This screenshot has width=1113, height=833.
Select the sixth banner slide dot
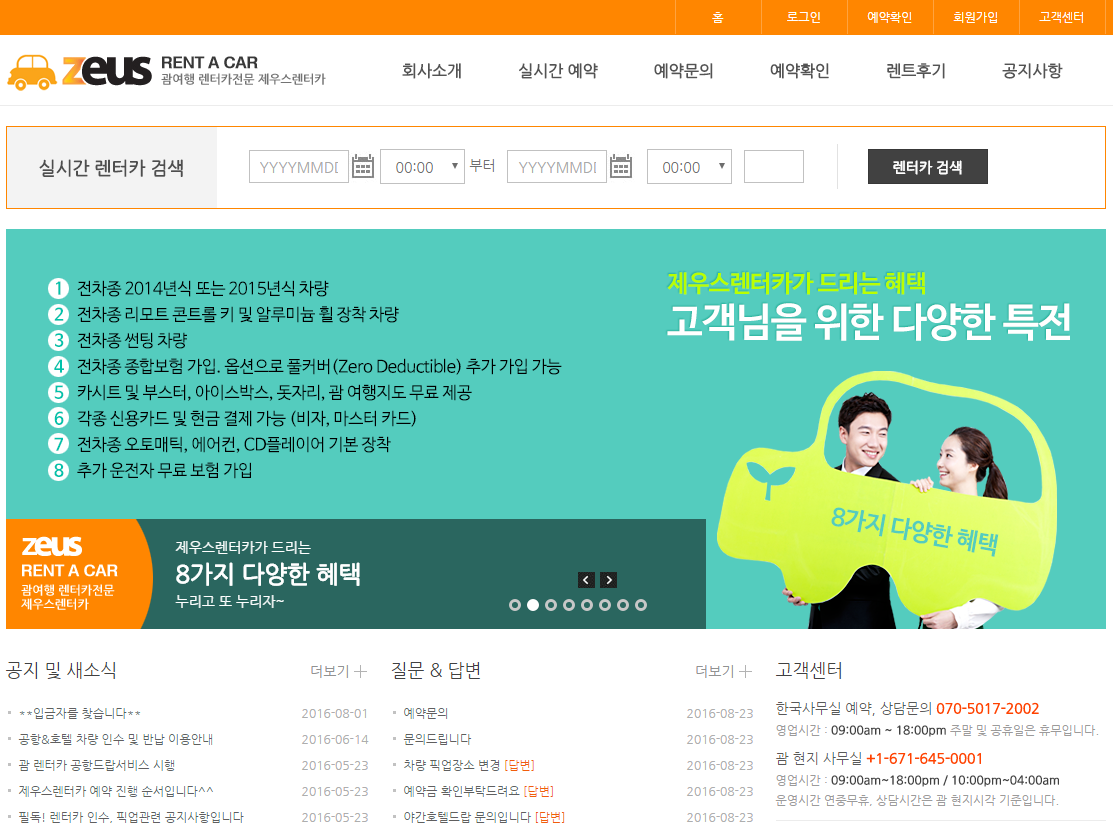(605, 605)
